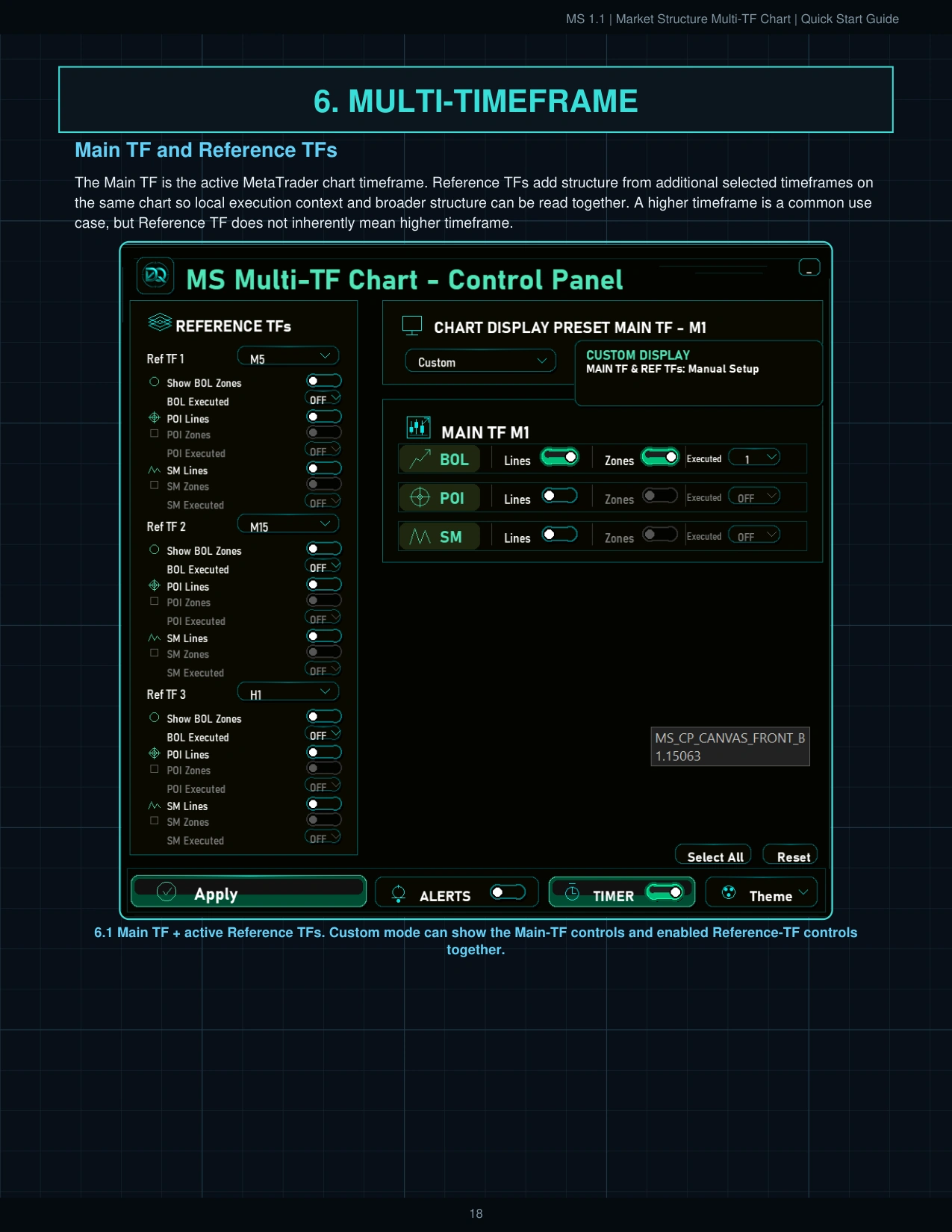Toggle Ref TF 2 Show BOL Zones switch
This screenshot has width=952, height=1232.
point(324,549)
